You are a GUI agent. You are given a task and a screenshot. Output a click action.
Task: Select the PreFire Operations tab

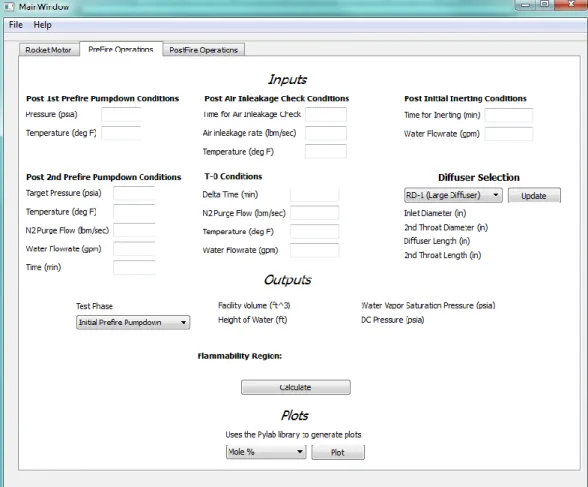tap(121, 49)
